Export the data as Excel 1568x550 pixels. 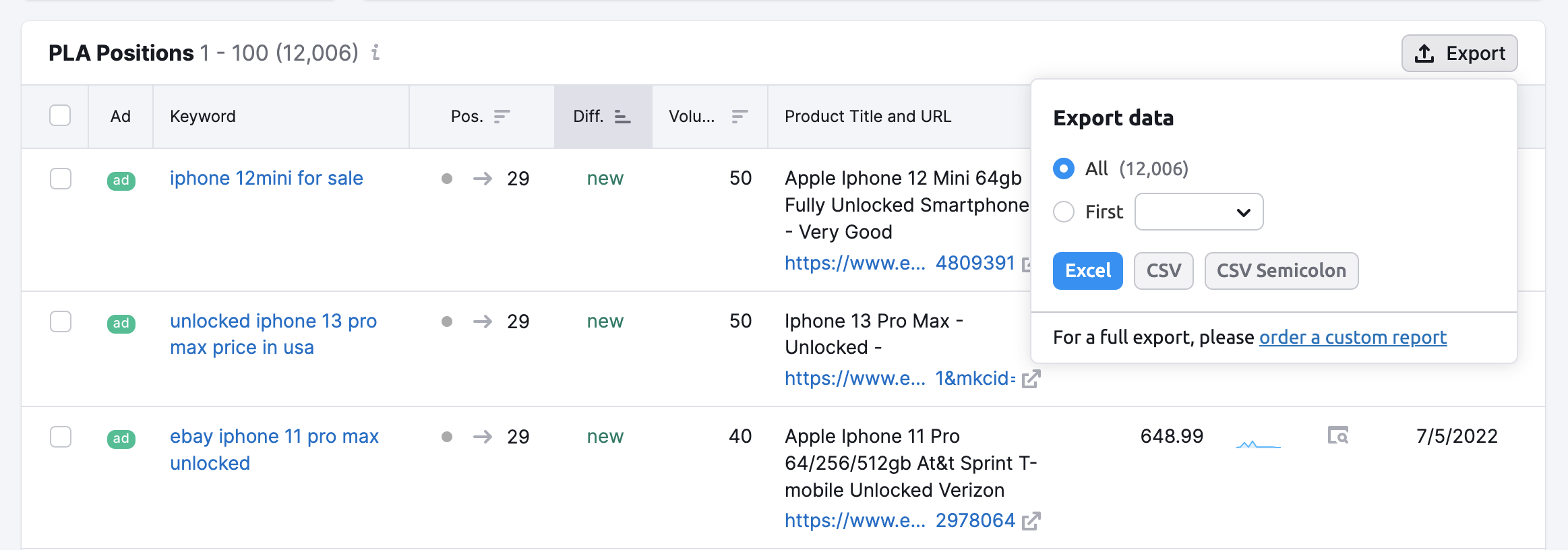pyautogui.click(x=1087, y=271)
